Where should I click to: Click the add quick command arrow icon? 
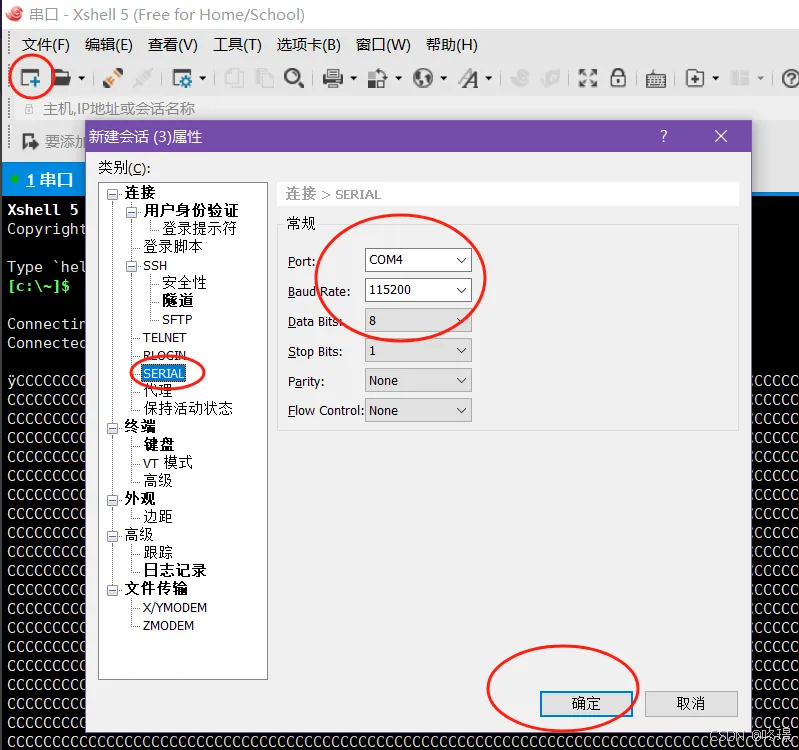click(x=30, y=141)
